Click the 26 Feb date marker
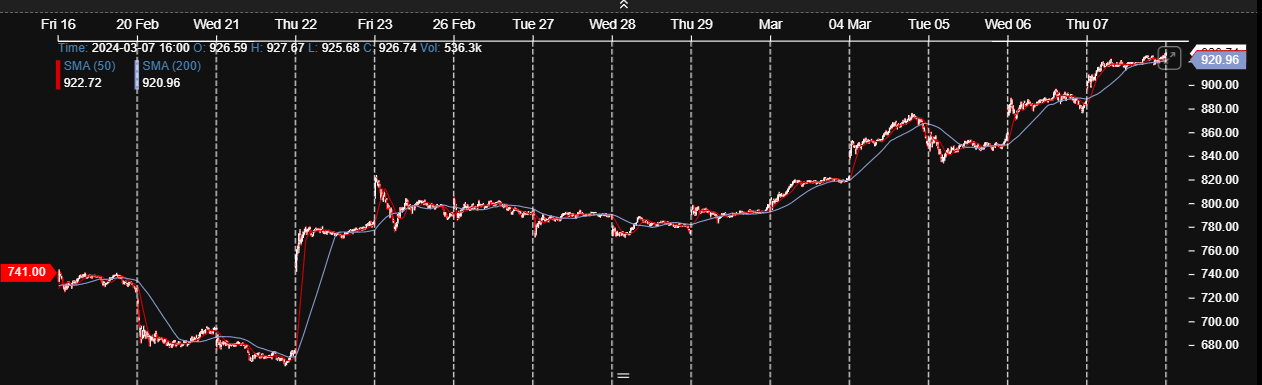The height and width of the screenshot is (385, 1262). click(x=454, y=23)
